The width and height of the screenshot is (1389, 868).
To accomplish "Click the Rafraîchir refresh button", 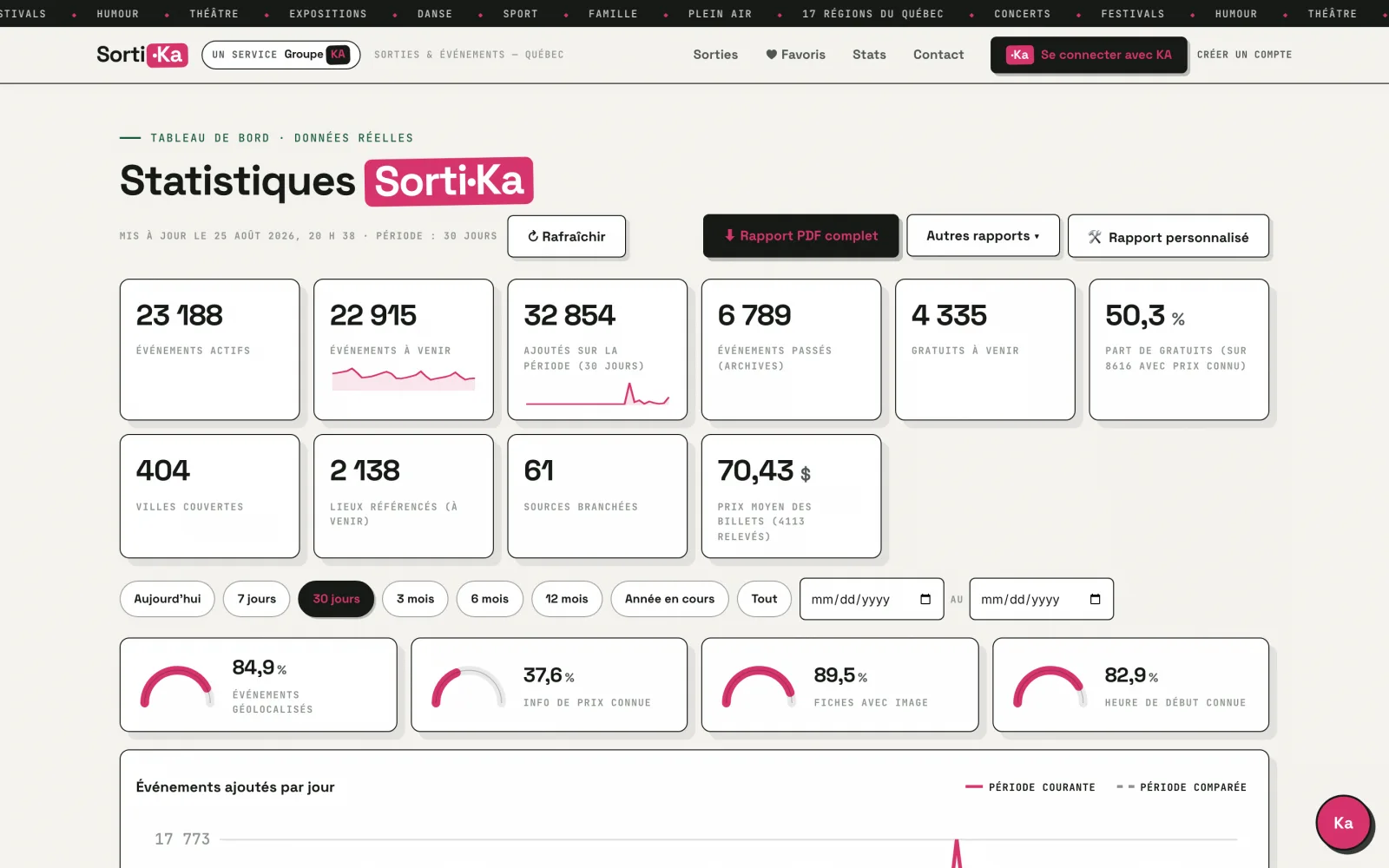I will pos(566,236).
